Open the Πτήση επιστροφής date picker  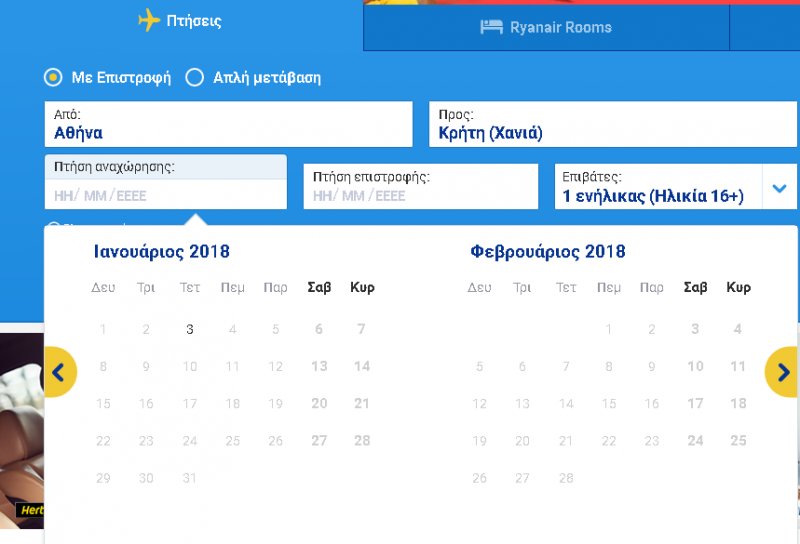tap(420, 187)
